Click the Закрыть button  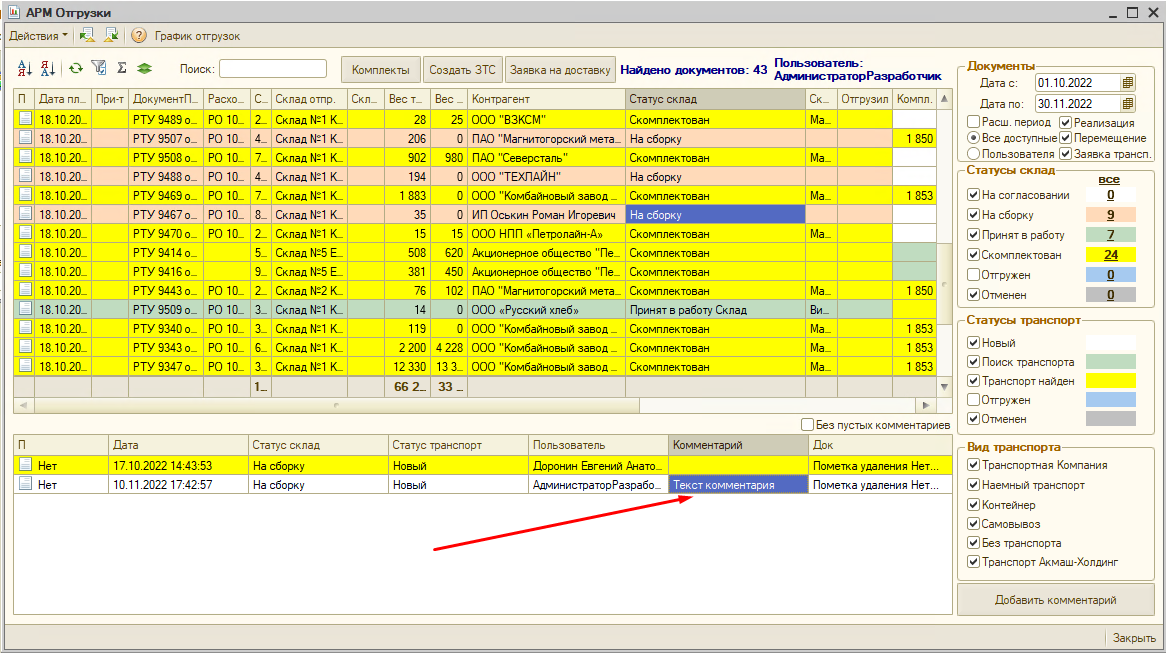[x=1134, y=637]
